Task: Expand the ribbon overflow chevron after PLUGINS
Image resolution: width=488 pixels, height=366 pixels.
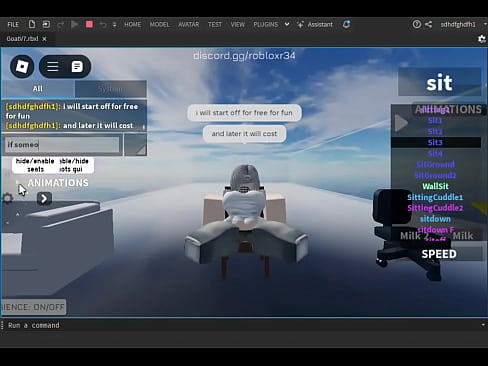Action: click(287, 24)
